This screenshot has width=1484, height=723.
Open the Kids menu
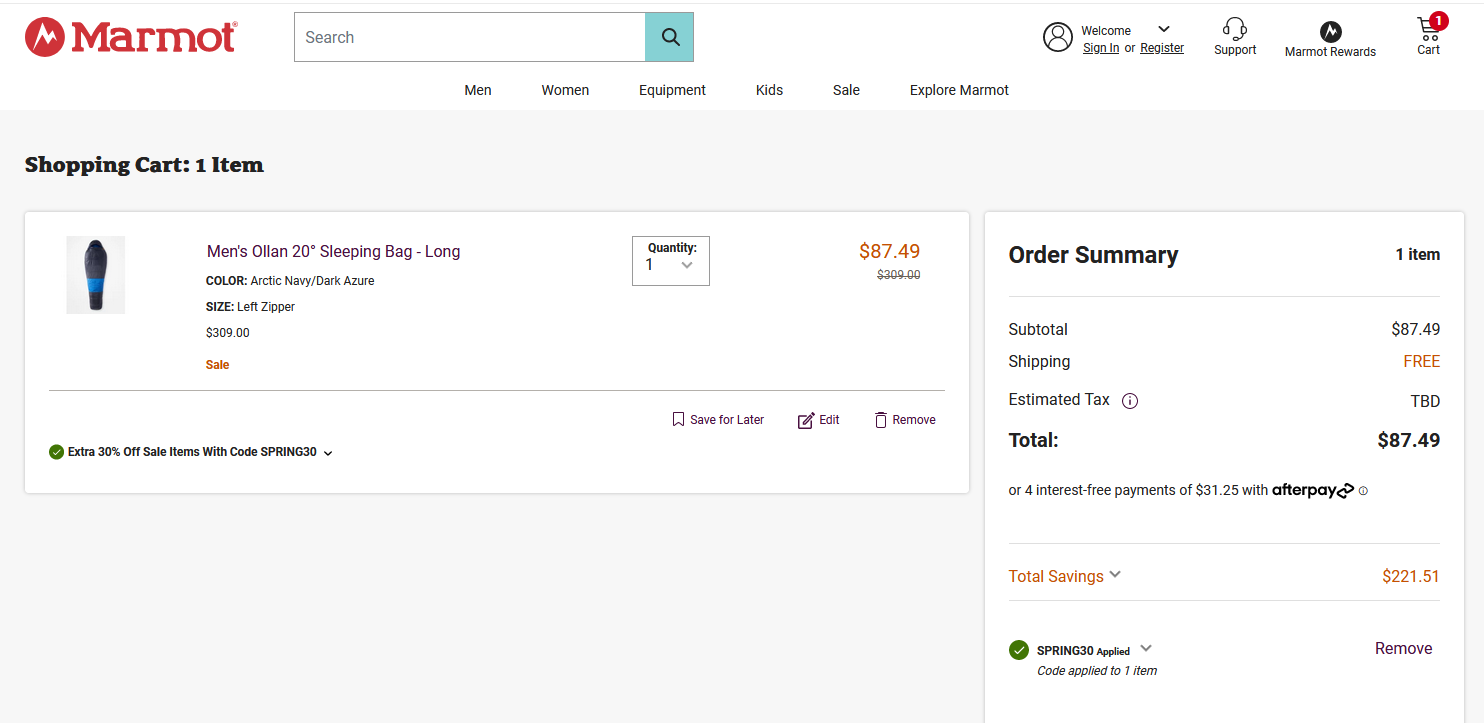tap(769, 90)
